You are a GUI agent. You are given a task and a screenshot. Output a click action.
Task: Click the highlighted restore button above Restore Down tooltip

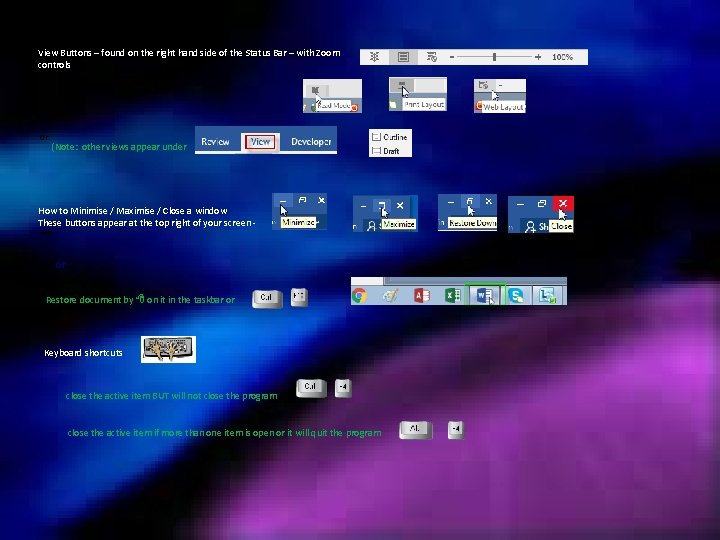click(x=469, y=201)
